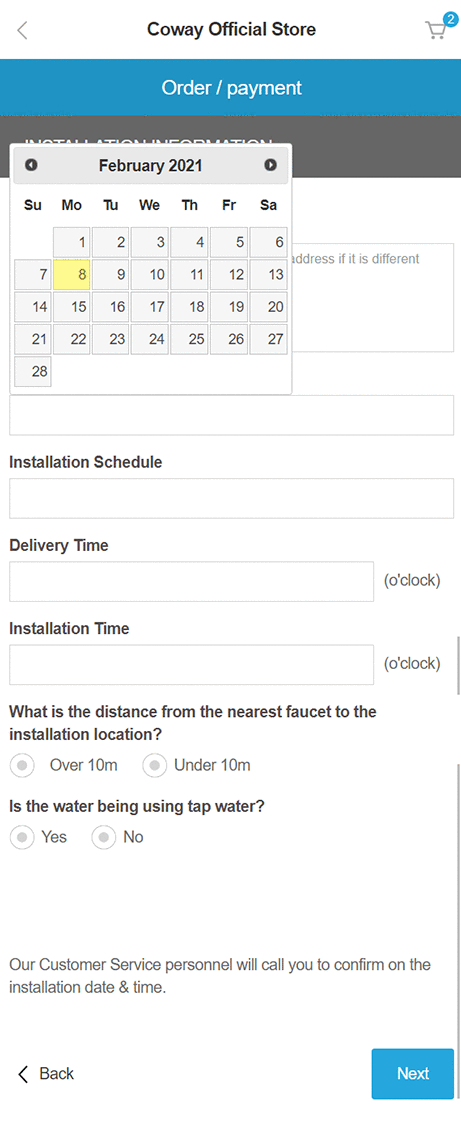Select February 20 date cell
Screen dimensions: 461x1129
(269, 307)
